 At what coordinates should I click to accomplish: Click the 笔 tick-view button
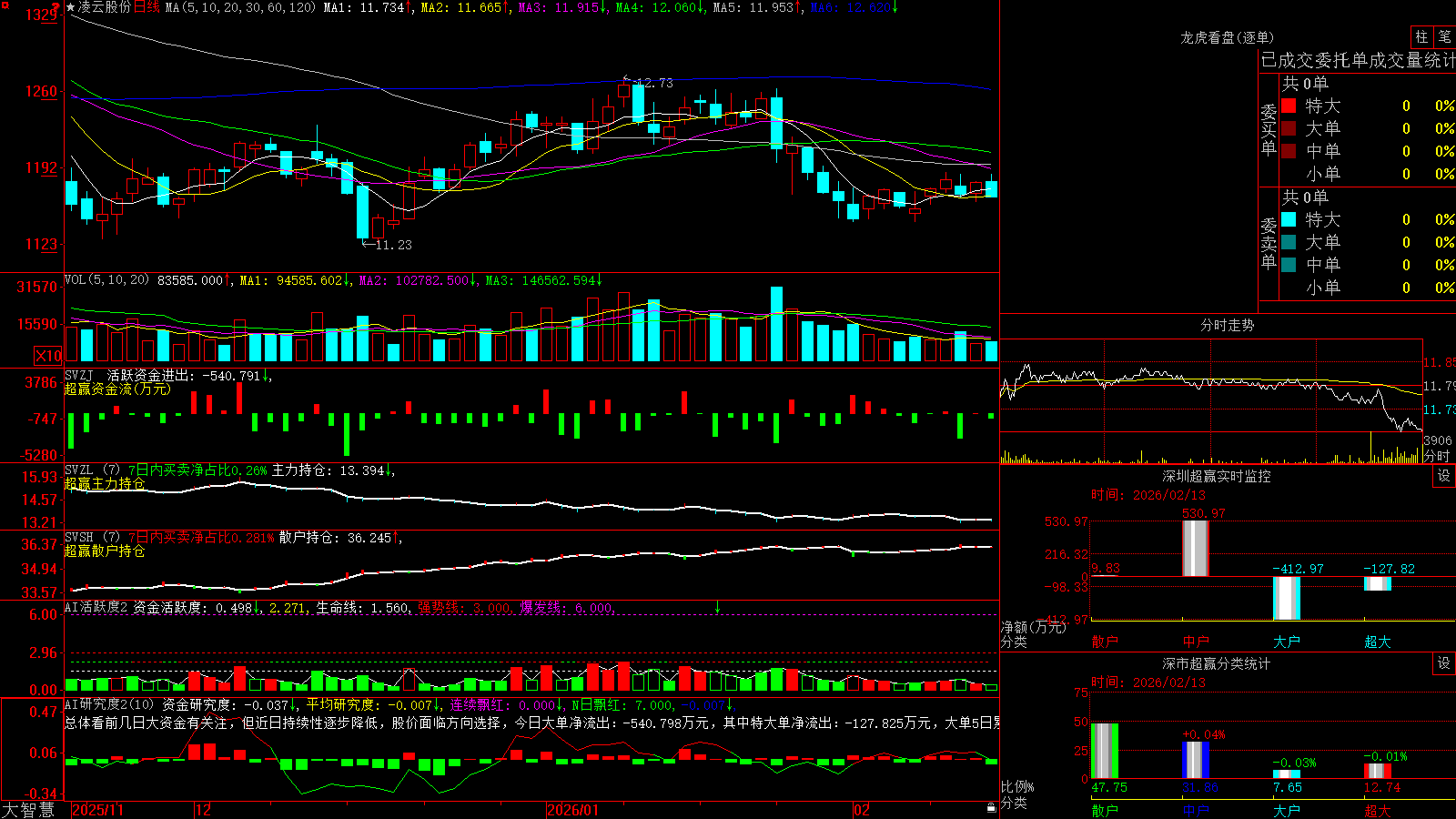pyautogui.click(x=1444, y=37)
